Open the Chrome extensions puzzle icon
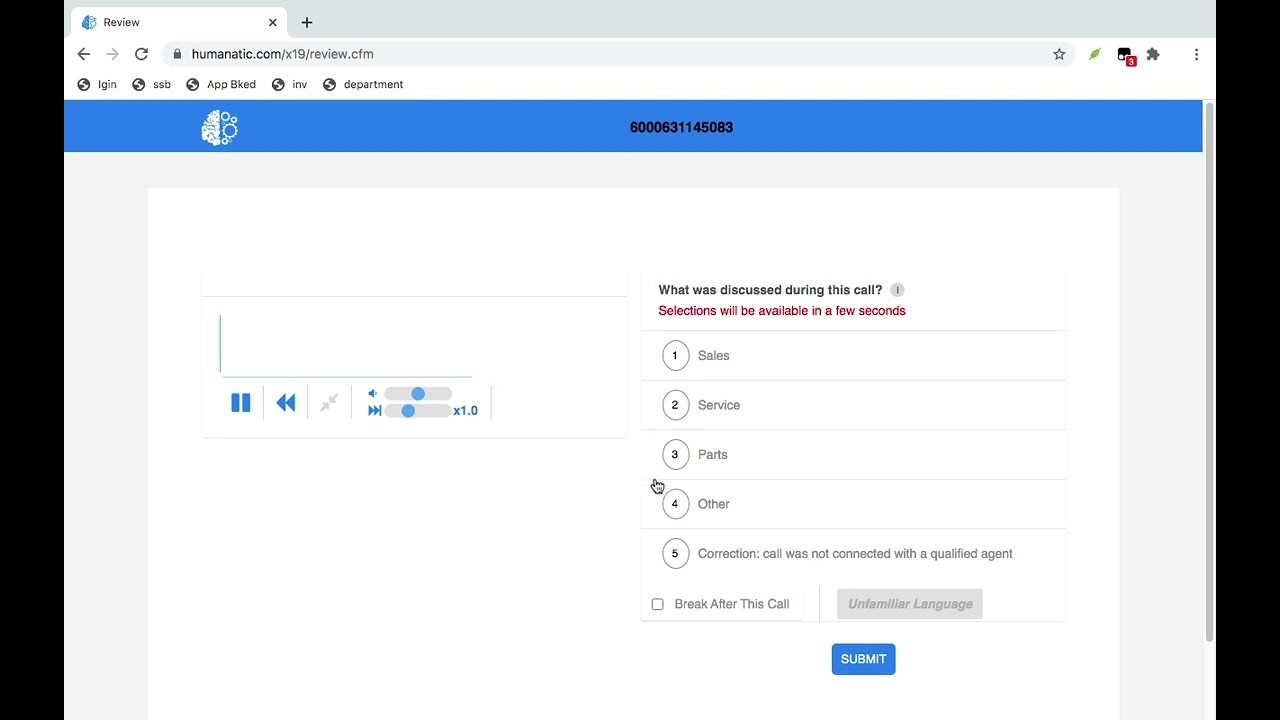Image resolution: width=1280 pixels, height=720 pixels. tap(1153, 54)
